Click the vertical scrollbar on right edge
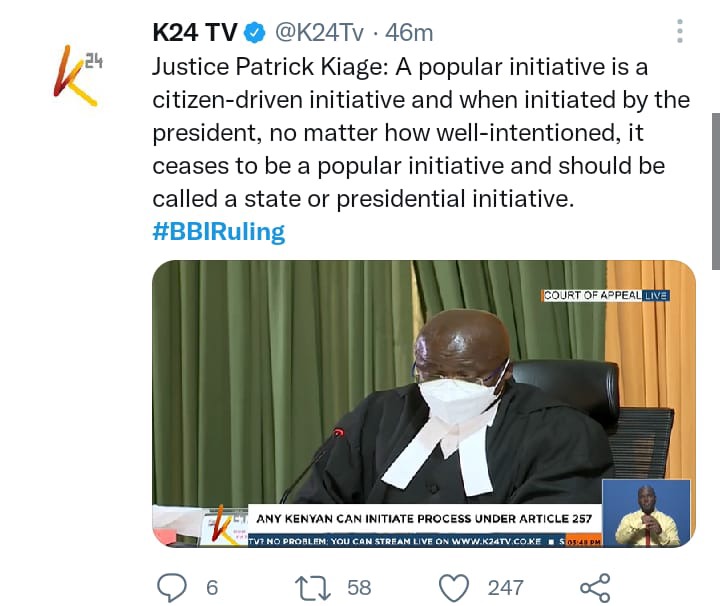This screenshot has width=720, height=606. (x=716, y=191)
